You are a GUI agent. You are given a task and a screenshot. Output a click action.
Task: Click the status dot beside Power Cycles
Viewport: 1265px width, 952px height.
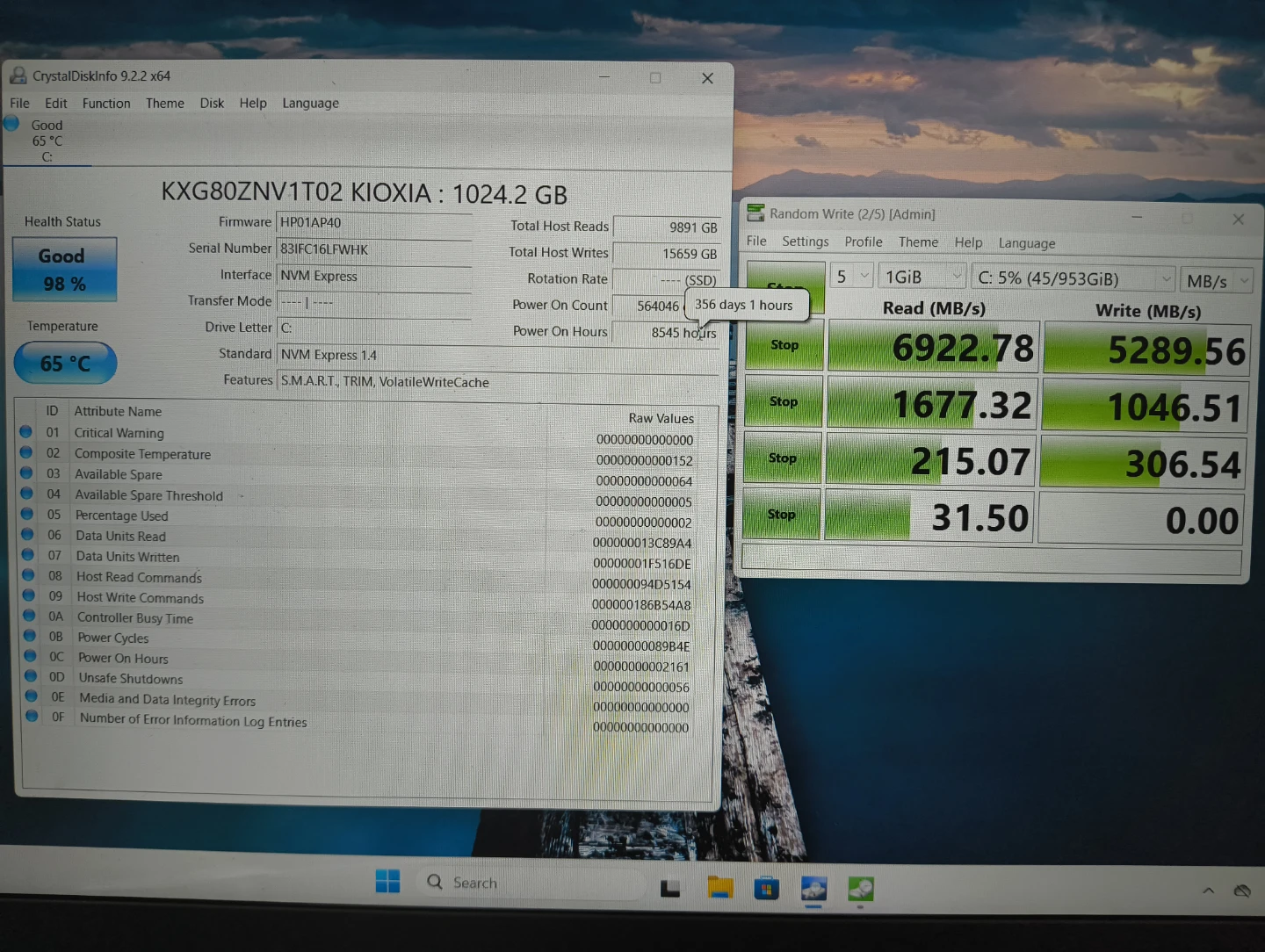[29, 636]
